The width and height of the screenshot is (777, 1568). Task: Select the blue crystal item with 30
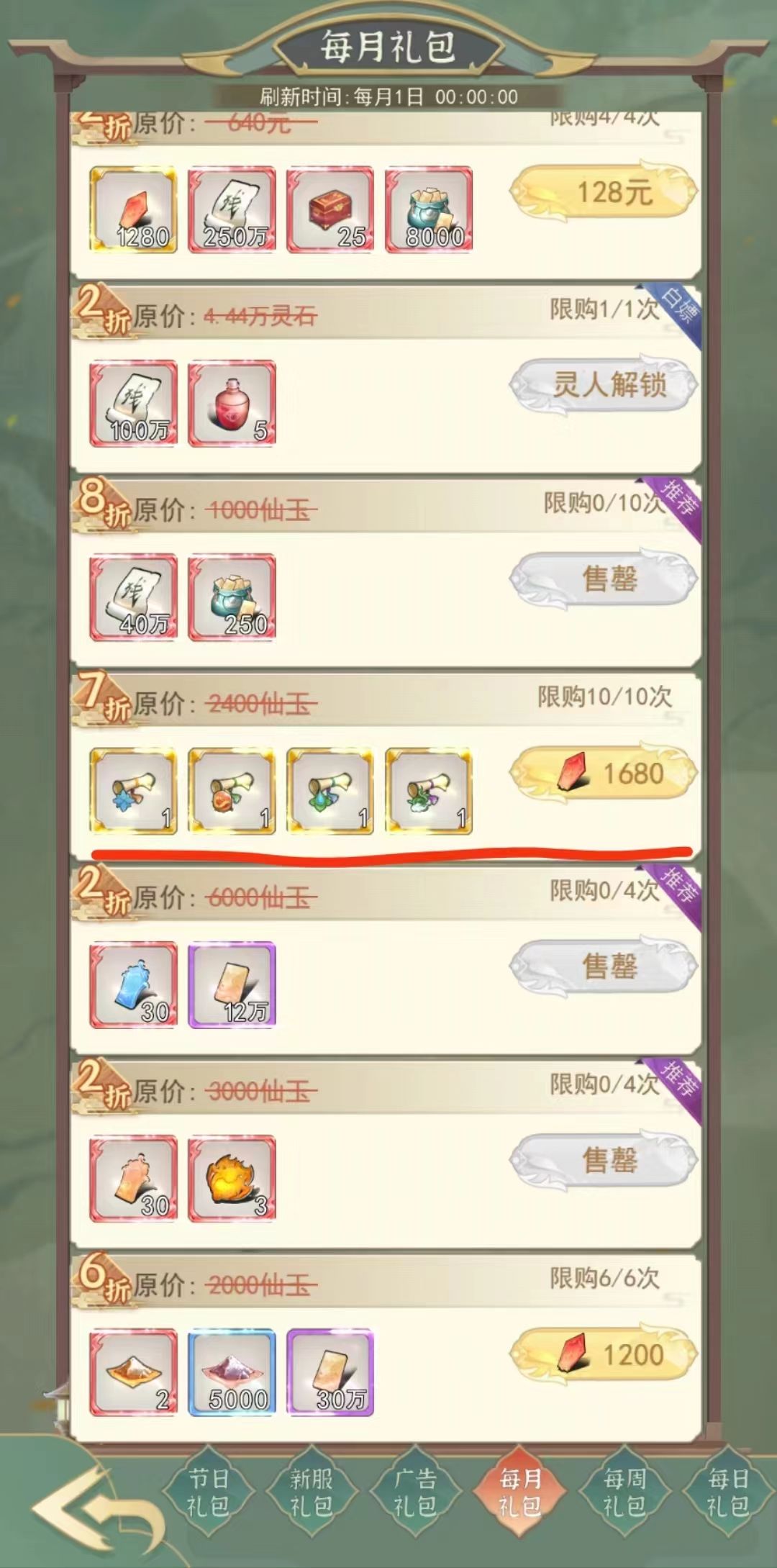coord(133,985)
